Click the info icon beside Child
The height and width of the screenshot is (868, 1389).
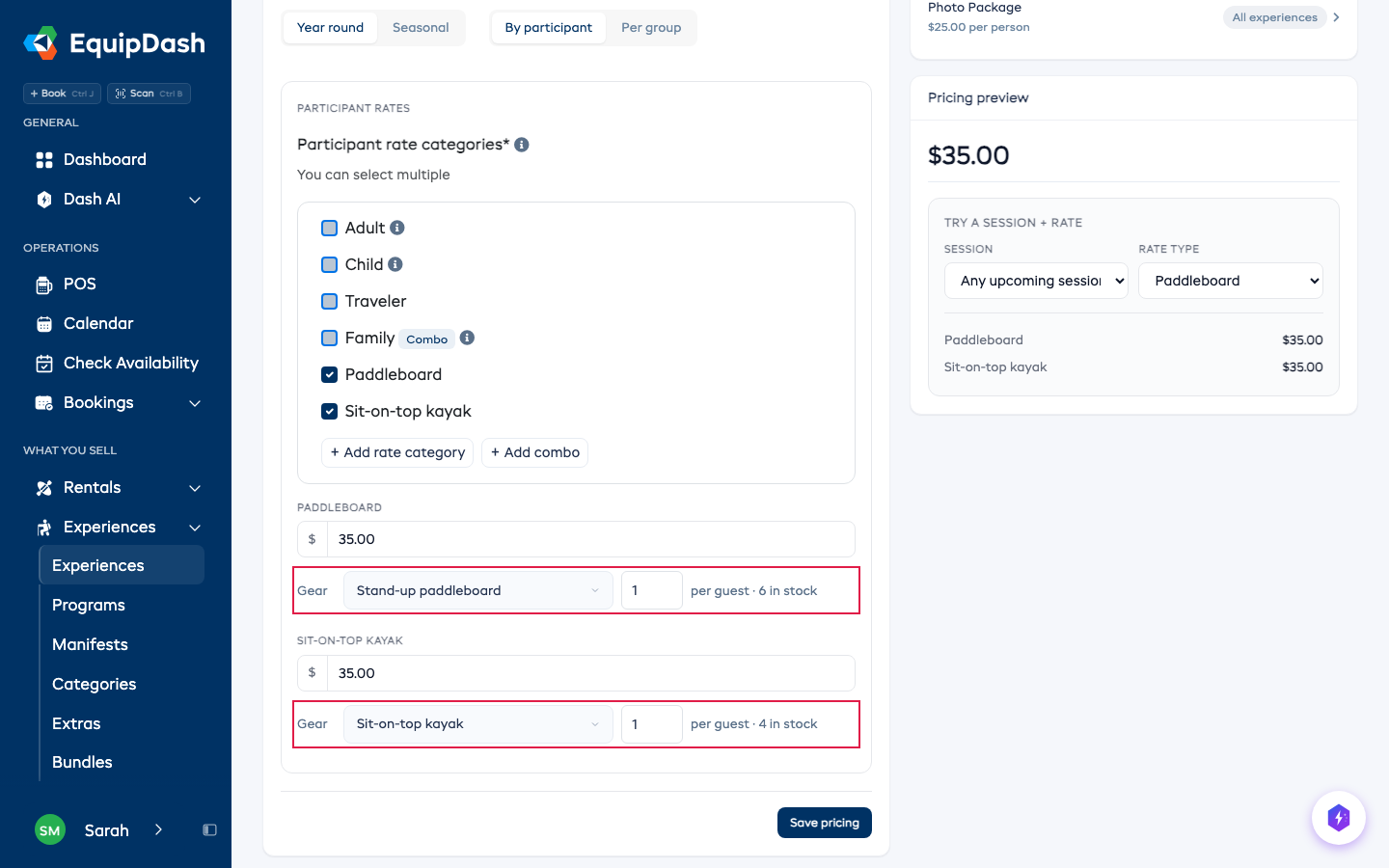[x=395, y=264]
